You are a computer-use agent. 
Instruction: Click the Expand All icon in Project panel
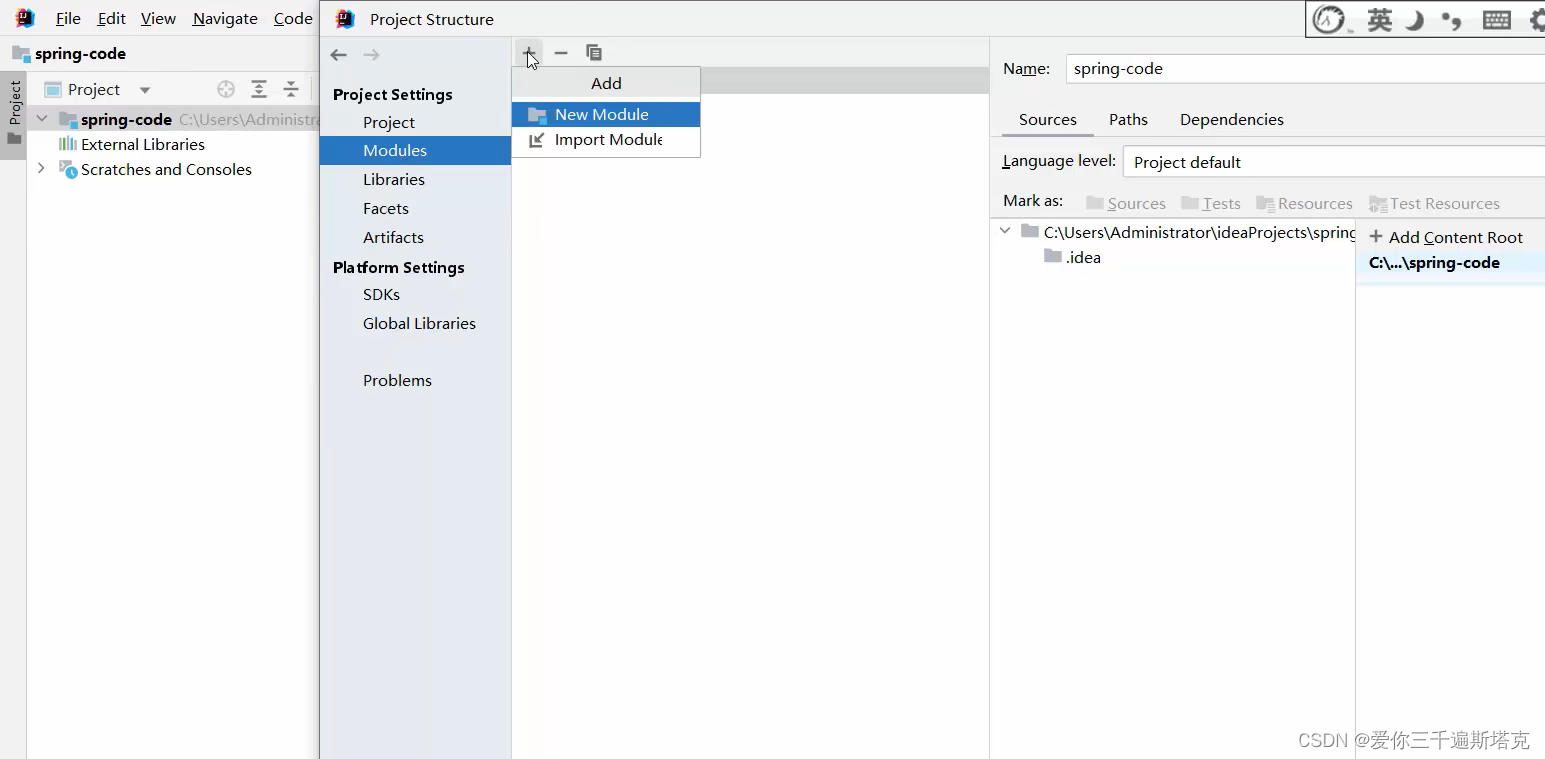tap(259, 89)
